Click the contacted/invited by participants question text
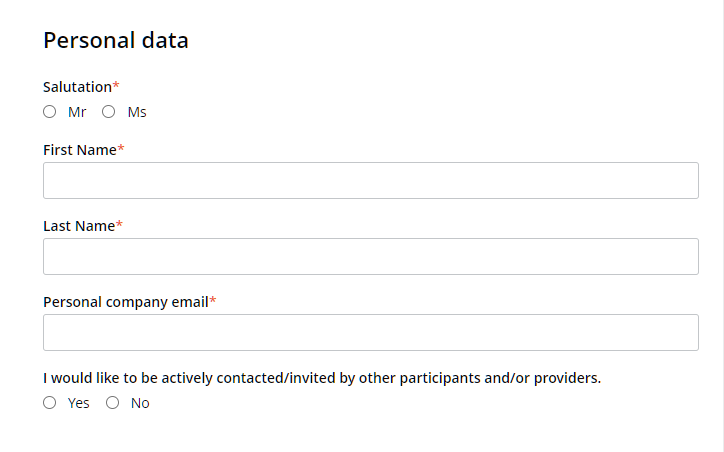This screenshot has height=452, width=724. pyautogui.click(x=321, y=378)
